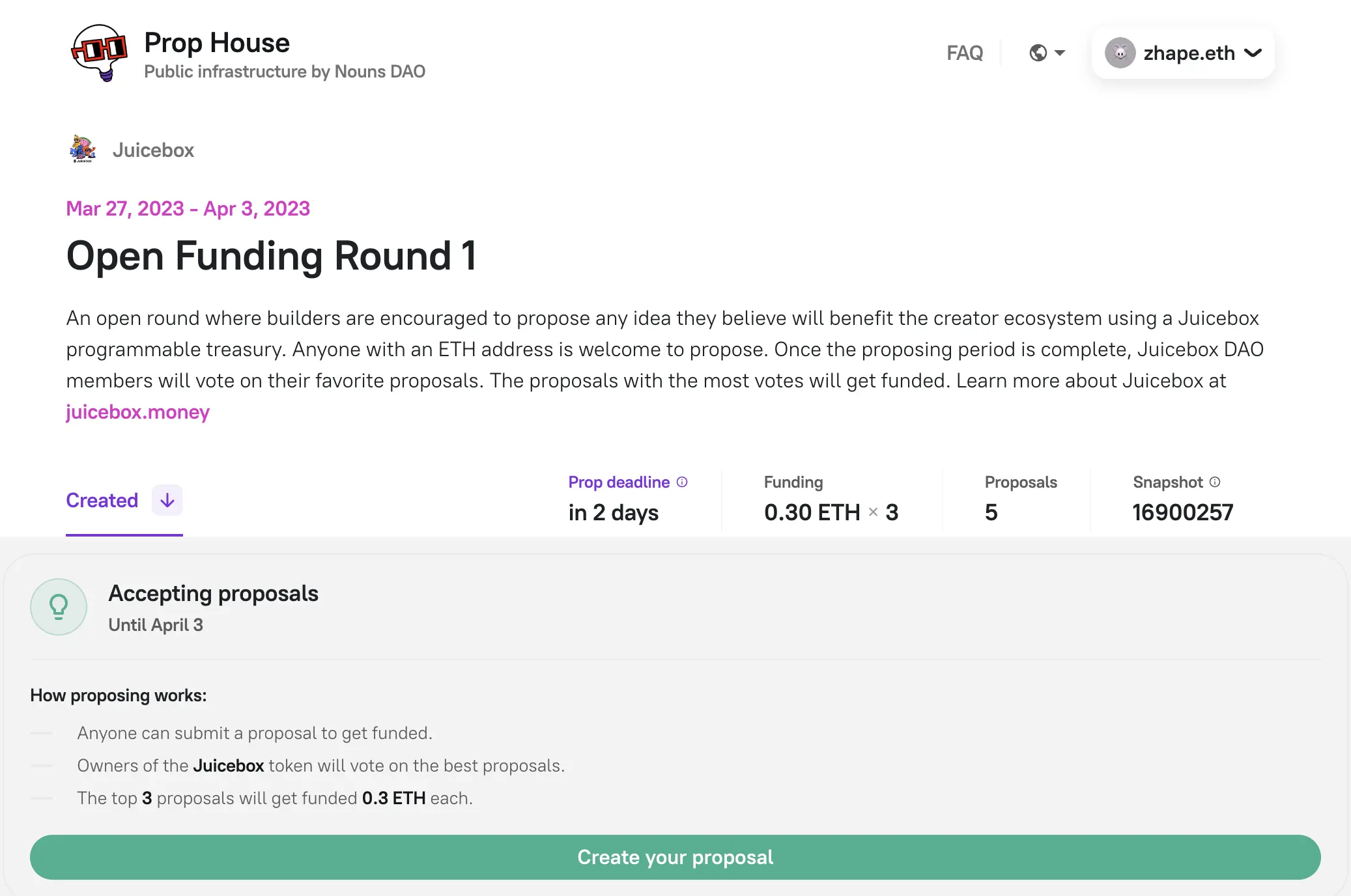The width and height of the screenshot is (1351, 896).
Task: Click the zhape.eth mouse avatar
Action: point(1120,53)
